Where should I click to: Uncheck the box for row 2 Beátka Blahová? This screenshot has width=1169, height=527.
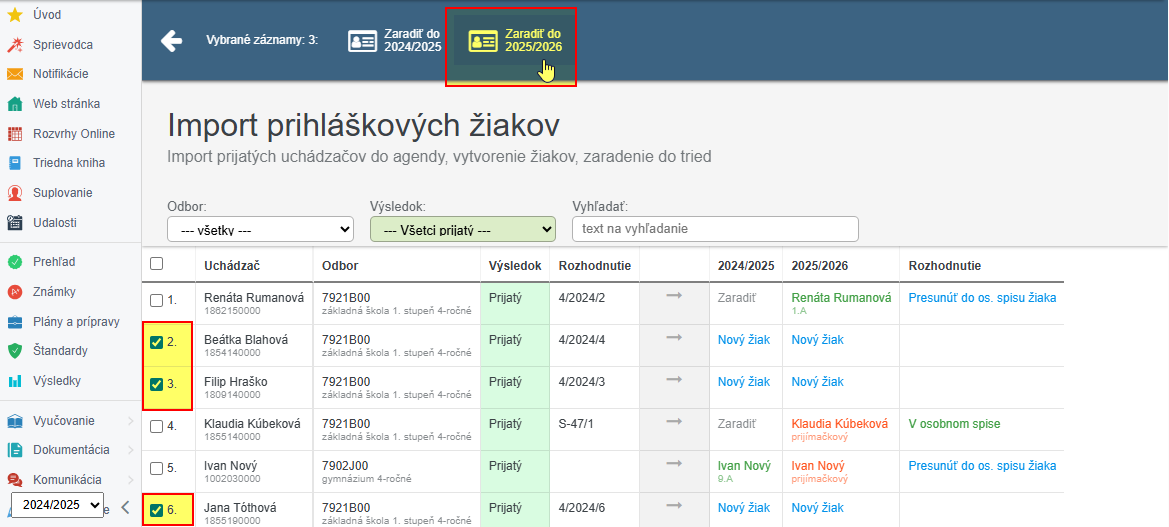tap(156, 342)
